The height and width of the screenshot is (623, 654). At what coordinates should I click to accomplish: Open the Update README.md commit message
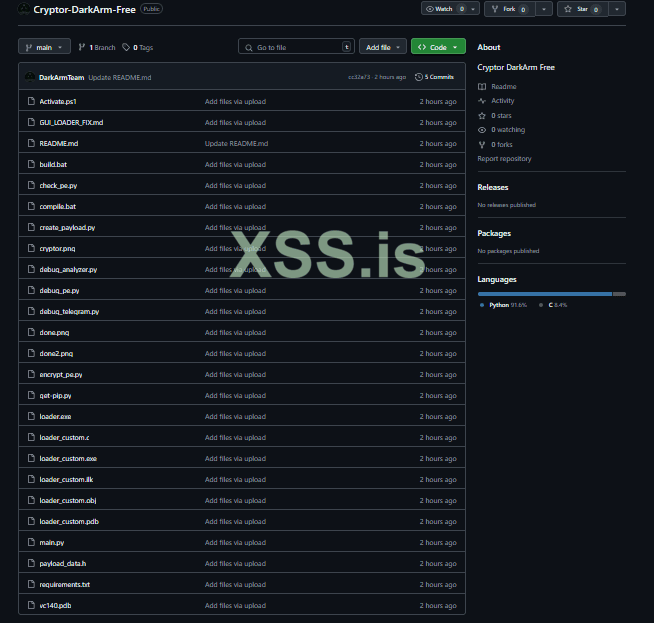120,78
